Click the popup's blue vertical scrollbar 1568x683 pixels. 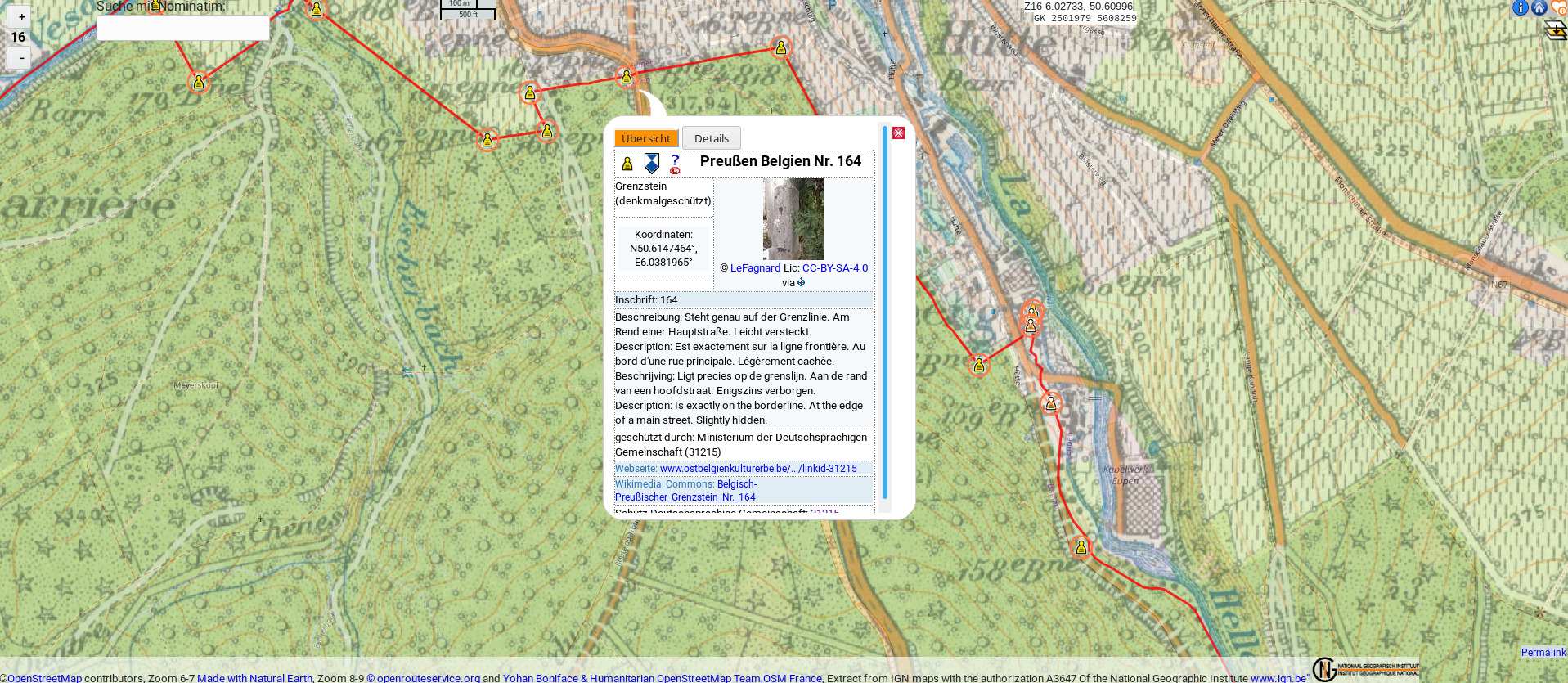(x=884, y=311)
